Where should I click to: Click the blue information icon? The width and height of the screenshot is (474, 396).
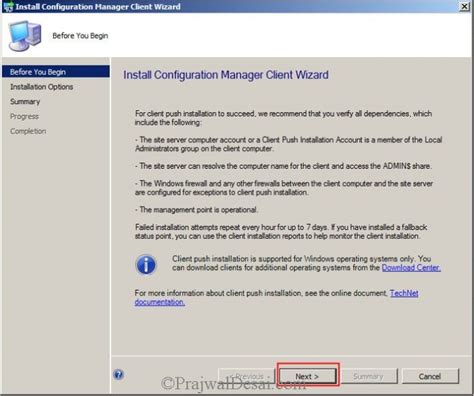[146, 265]
